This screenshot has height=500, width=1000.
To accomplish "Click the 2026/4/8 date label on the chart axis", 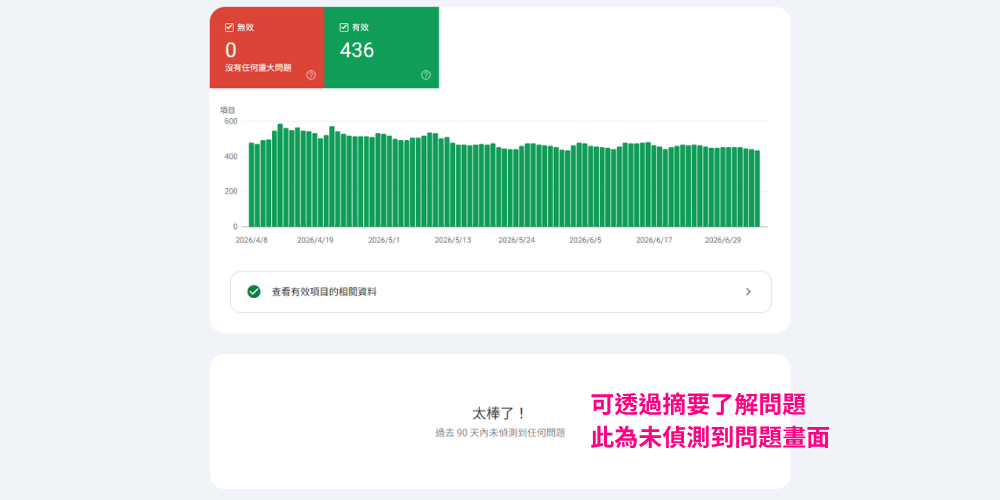I will 251,240.
